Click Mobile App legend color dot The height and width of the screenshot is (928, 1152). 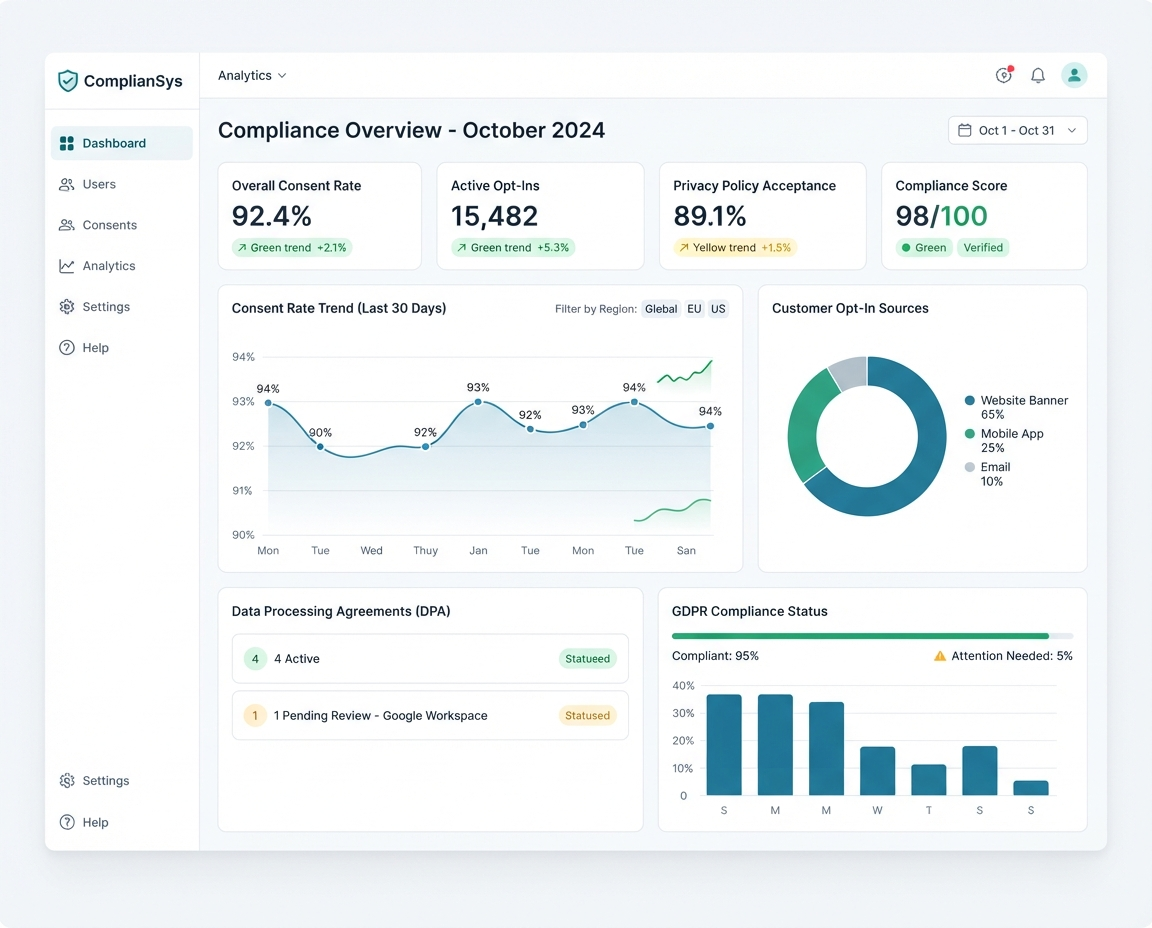coord(970,434)
